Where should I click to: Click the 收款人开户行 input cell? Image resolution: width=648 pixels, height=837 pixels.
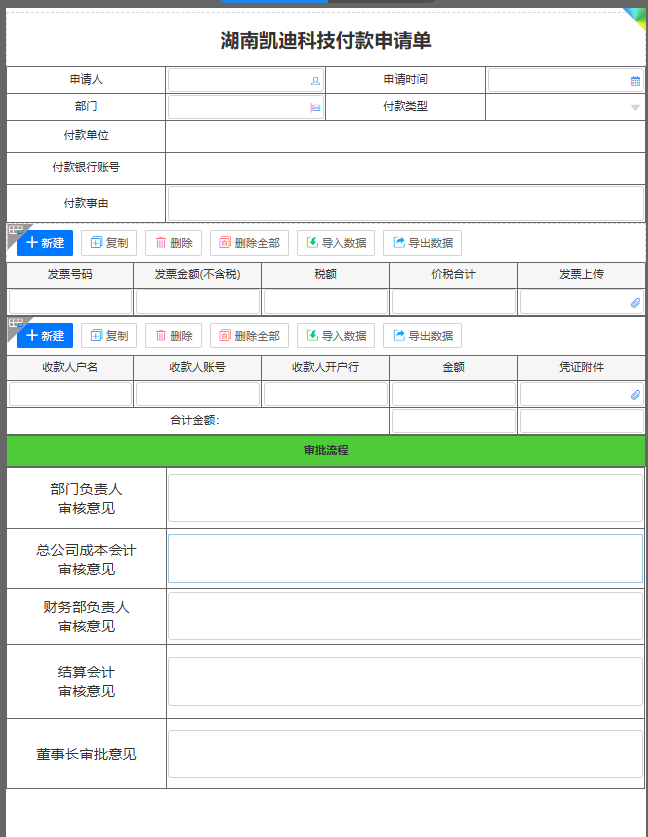(x=326, y=394)
